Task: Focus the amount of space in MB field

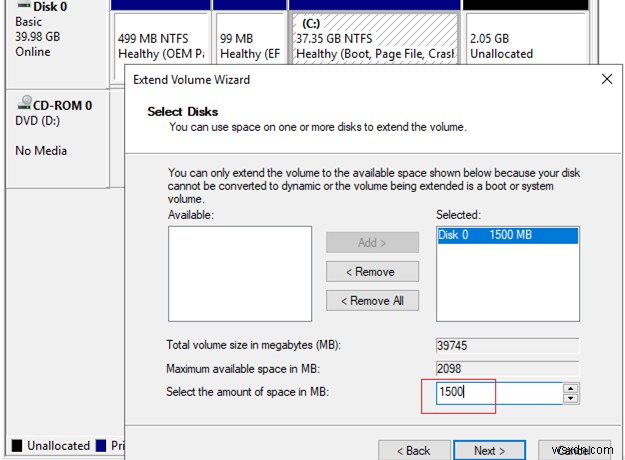Action: pos(499,393)
